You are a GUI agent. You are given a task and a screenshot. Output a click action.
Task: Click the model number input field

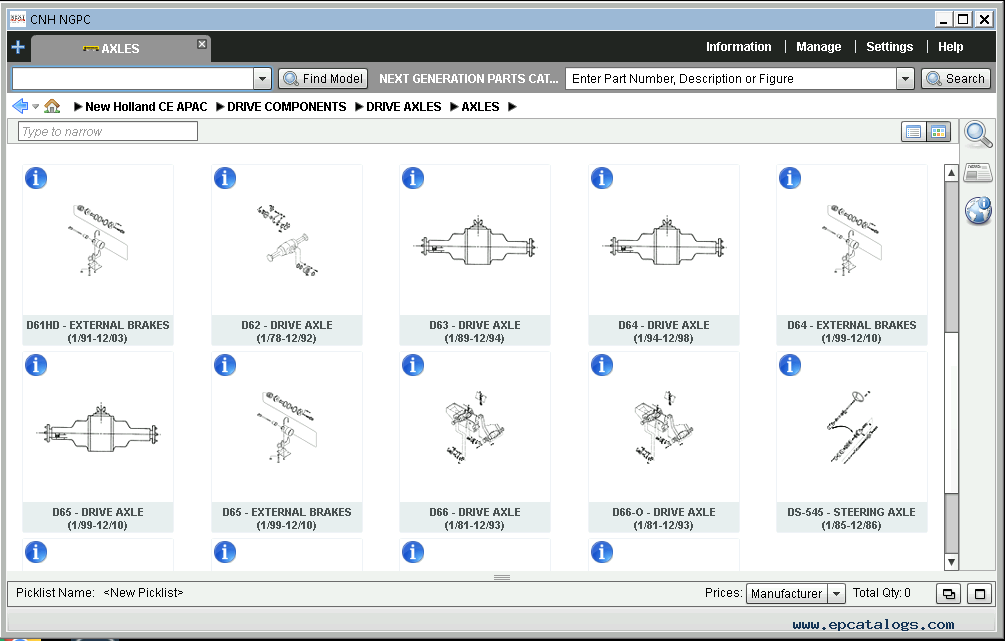[x=133, y=79]
